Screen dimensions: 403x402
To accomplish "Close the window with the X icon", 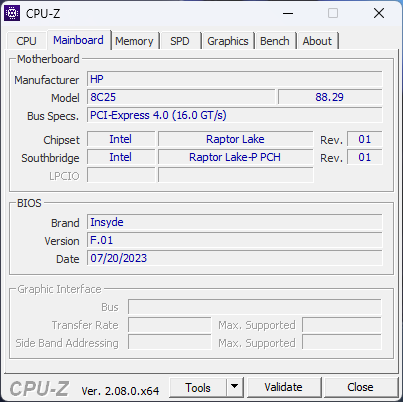I will point(379,14).
